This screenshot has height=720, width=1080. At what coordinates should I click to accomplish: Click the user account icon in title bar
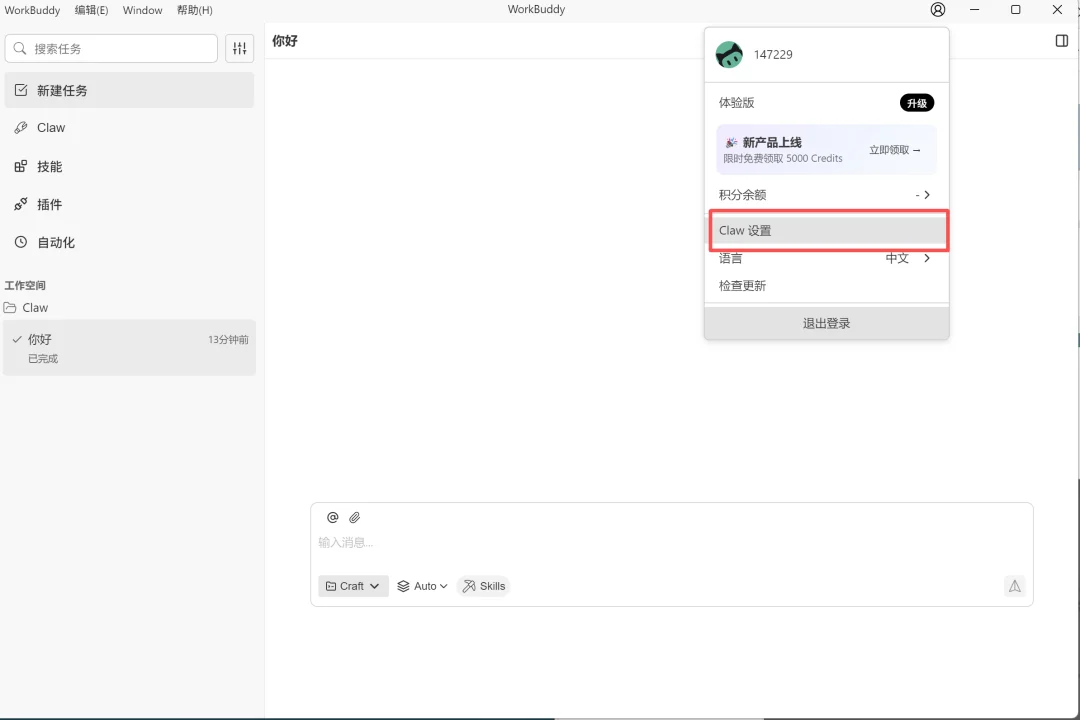coord(937,10)
